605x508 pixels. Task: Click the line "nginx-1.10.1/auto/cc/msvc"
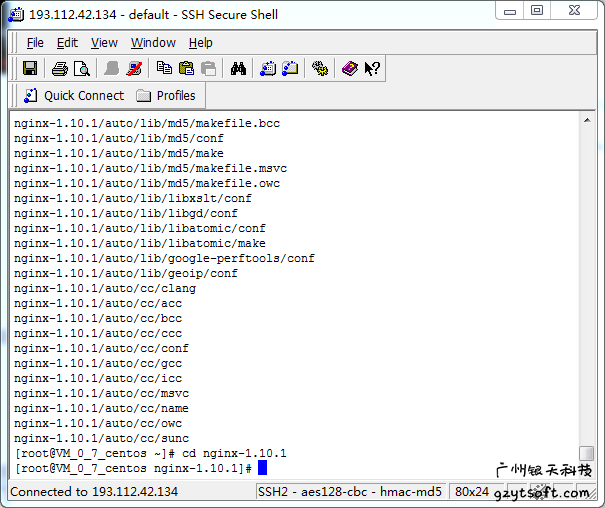coord(101,393)
